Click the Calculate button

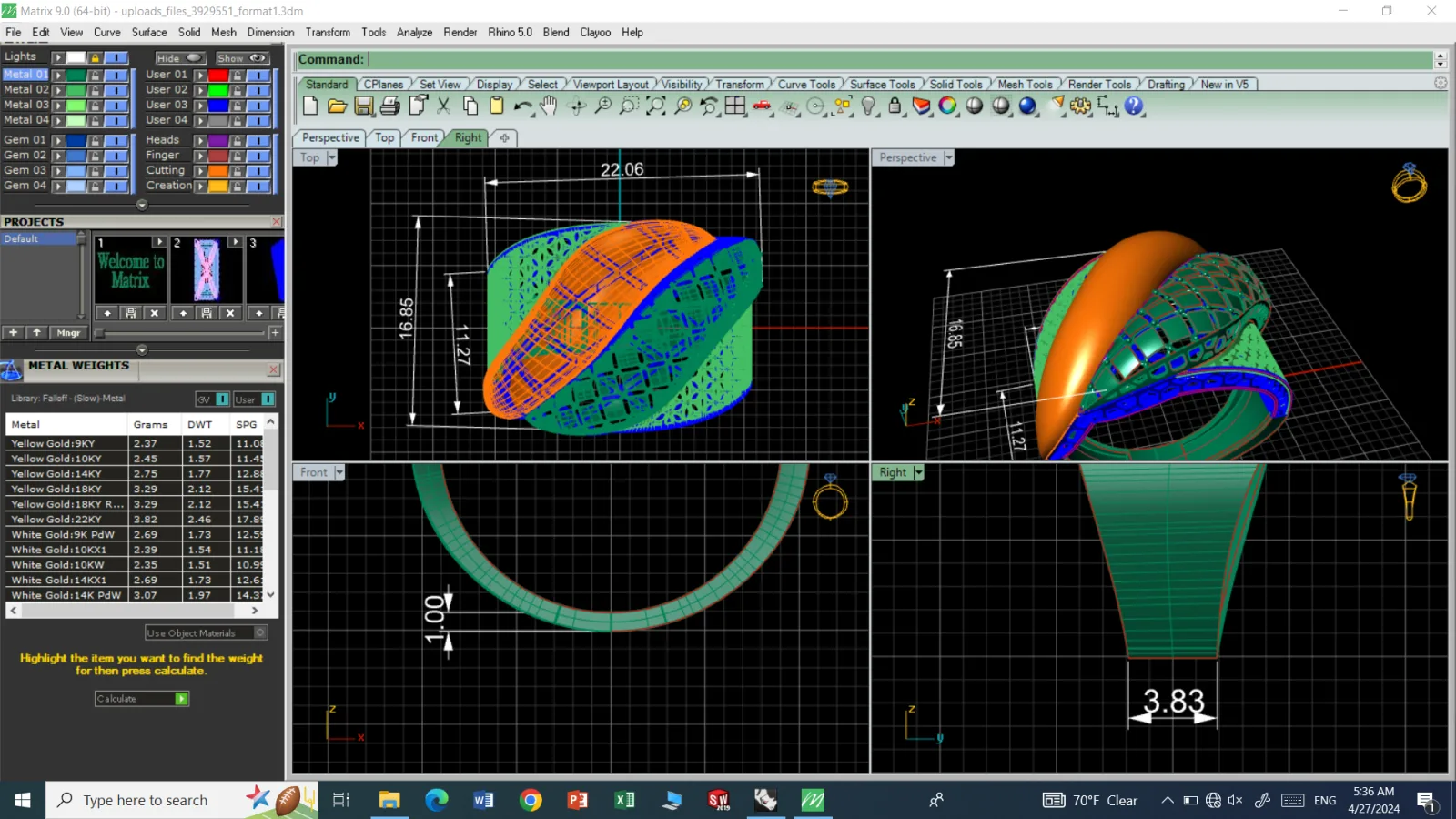142,699
